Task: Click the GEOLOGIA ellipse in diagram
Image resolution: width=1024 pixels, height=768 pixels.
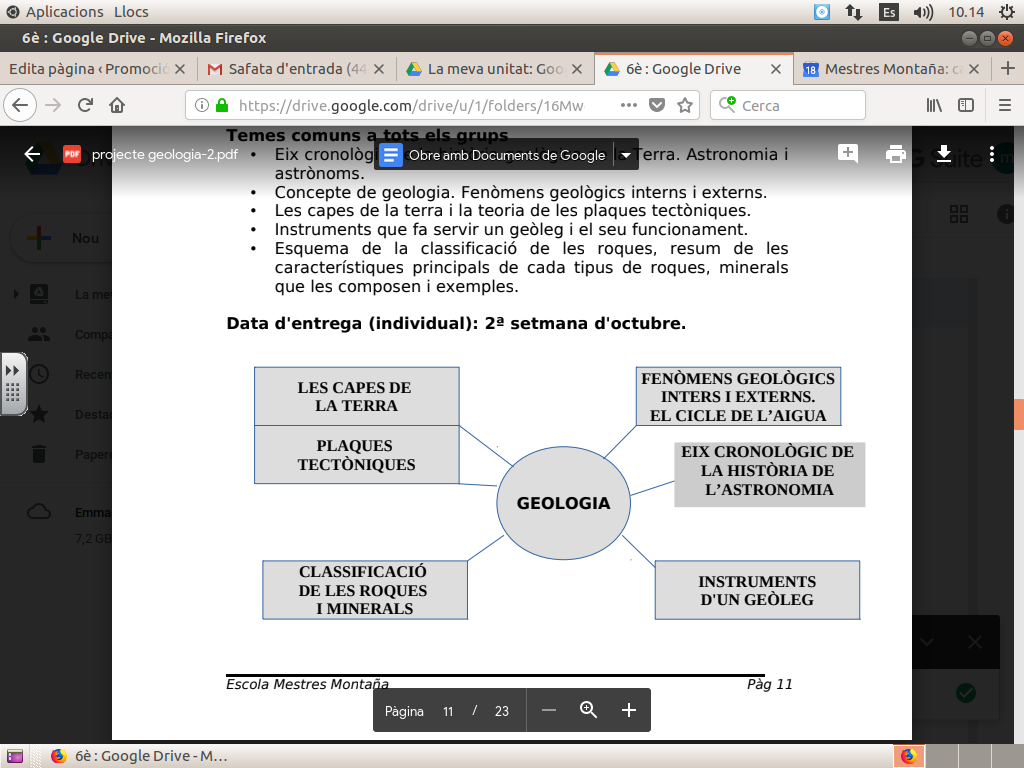Action: pyautogui.click(x=564, y=503)
